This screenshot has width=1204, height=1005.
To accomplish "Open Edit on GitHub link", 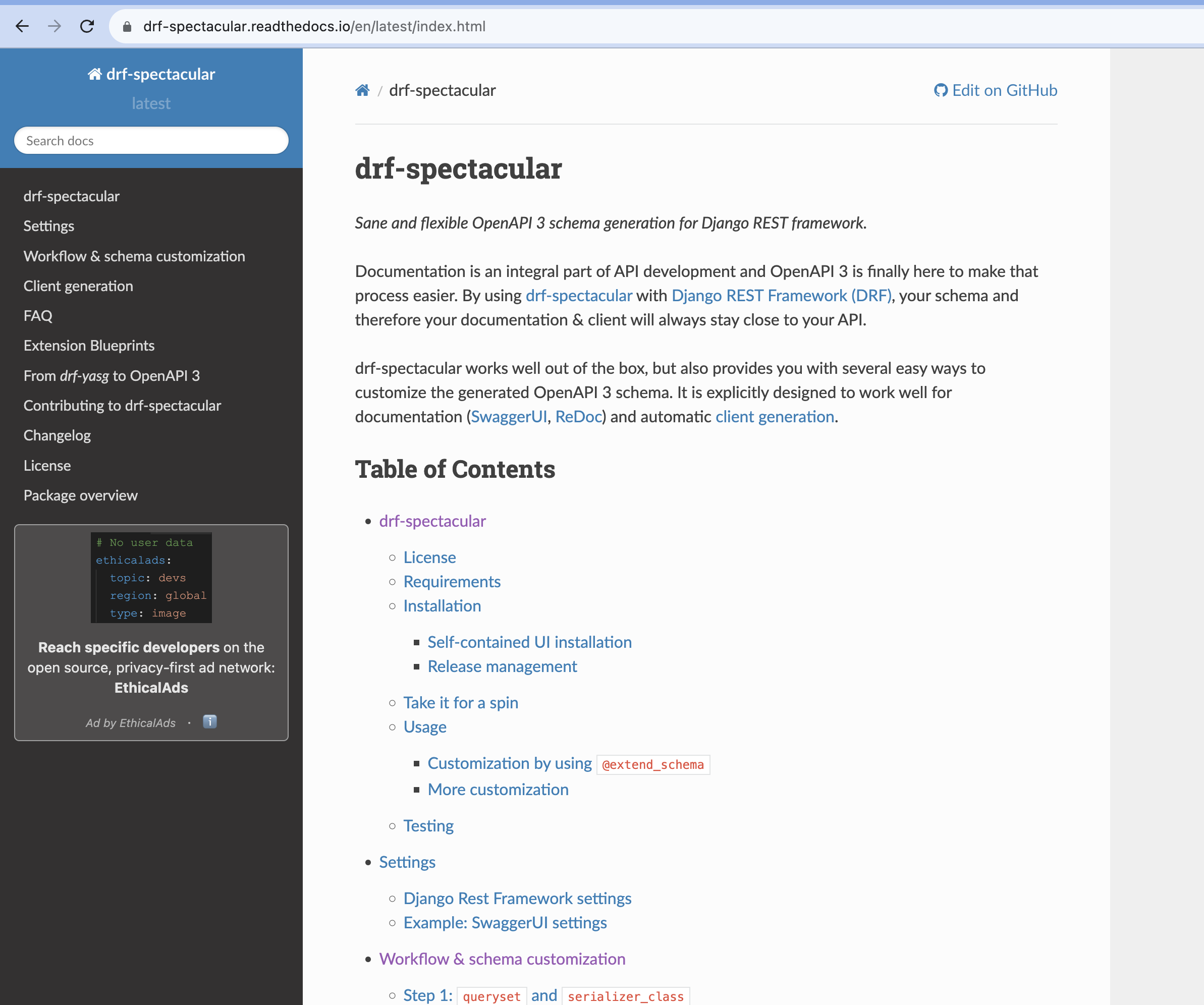I will pos(995,91).
